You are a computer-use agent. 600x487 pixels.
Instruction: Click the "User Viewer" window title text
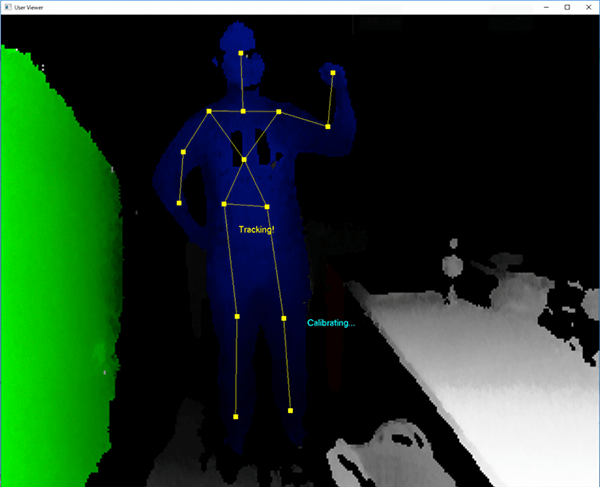coord(29,7)
